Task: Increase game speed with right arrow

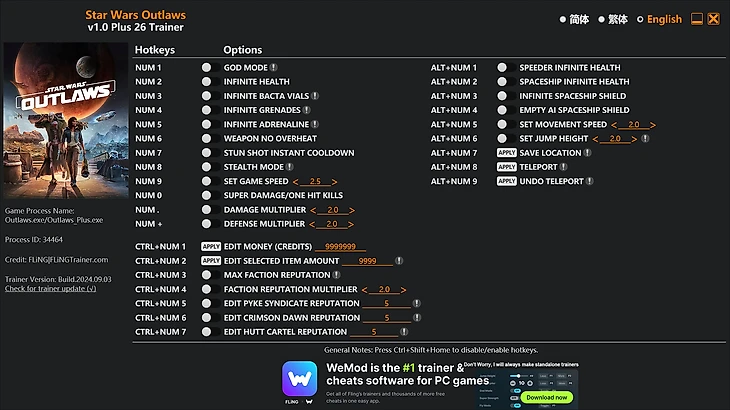Action: [334, 181]
